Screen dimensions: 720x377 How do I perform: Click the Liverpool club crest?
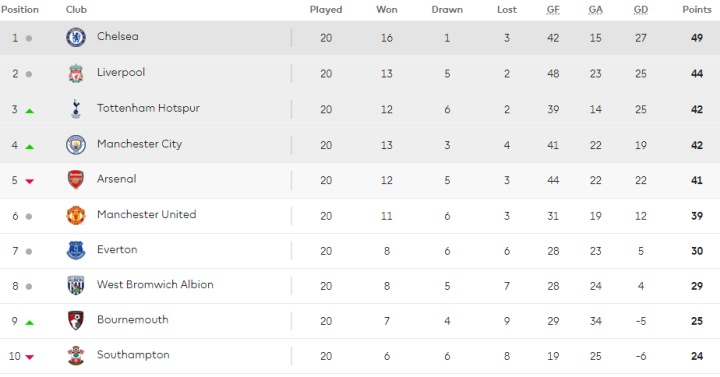(76, 73)
